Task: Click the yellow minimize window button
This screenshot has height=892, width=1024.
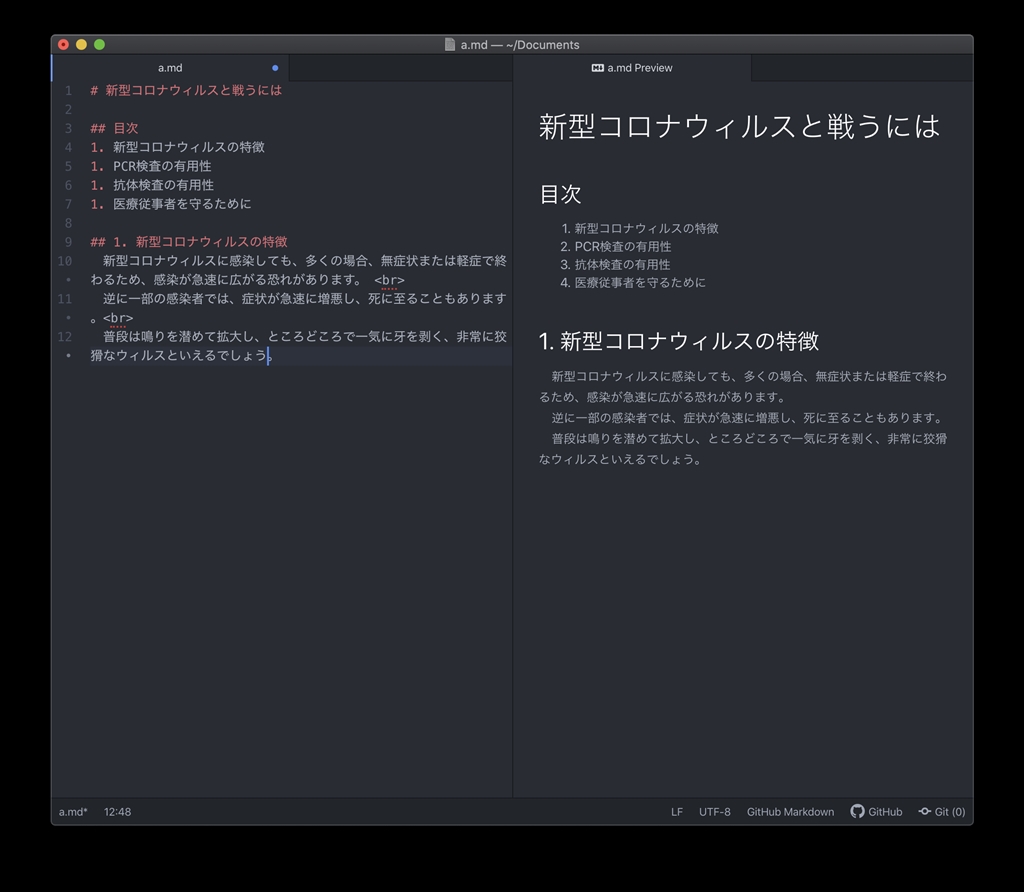Action: 81,44
